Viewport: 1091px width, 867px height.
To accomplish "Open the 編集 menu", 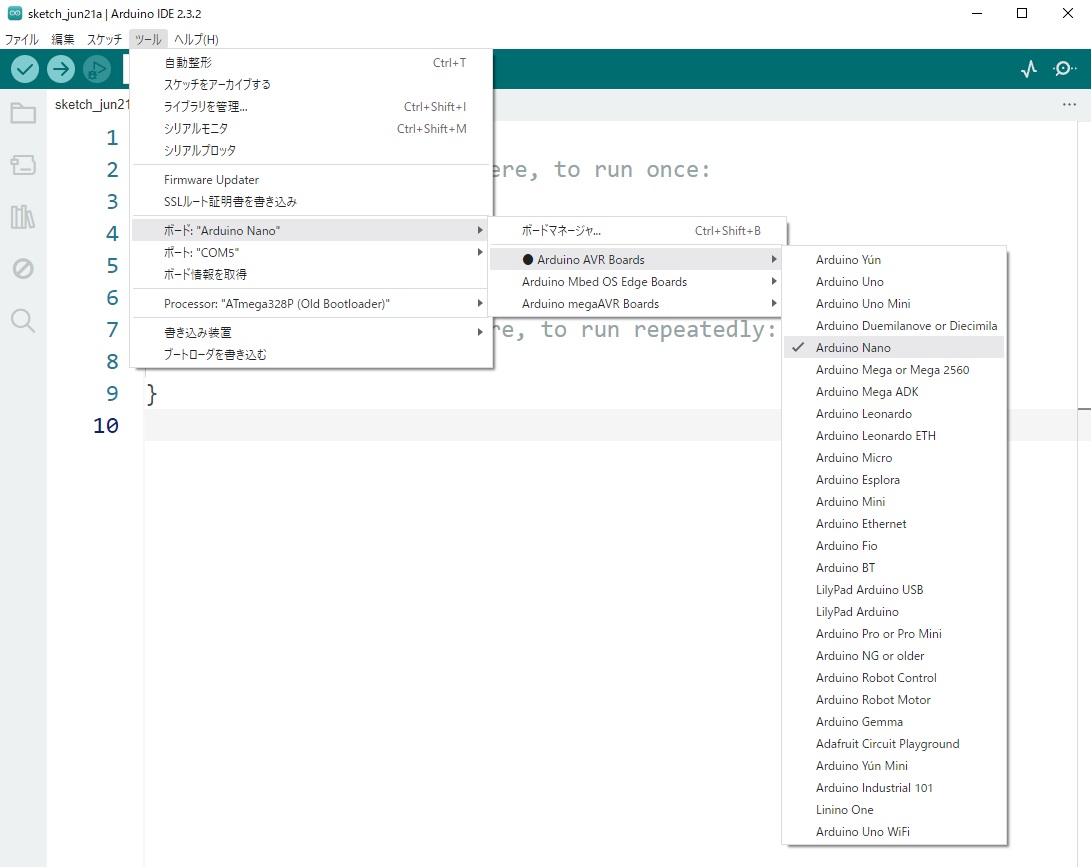I will pyautogui.click(x=63, y=39).
